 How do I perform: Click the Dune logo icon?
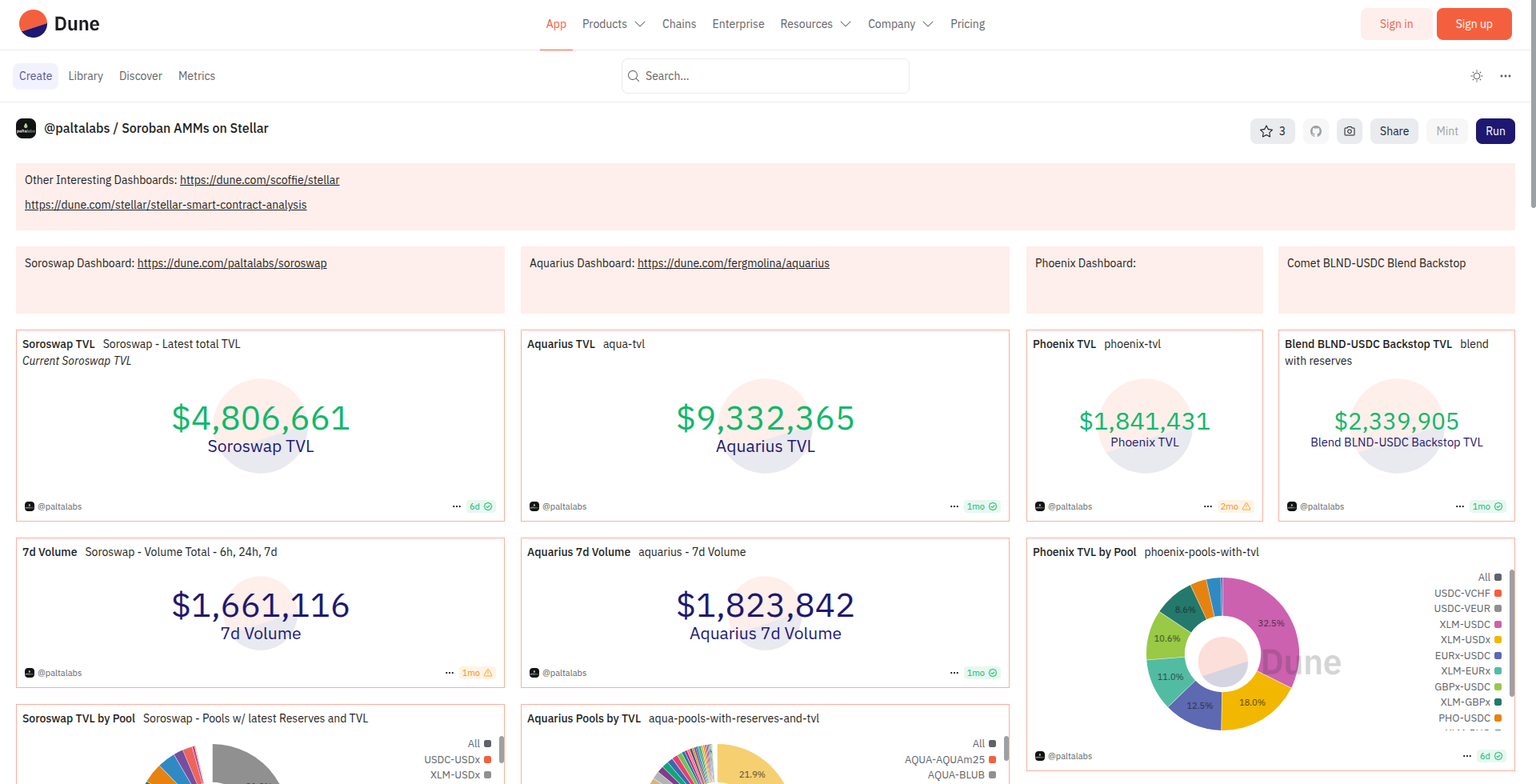tap(34, 24)
